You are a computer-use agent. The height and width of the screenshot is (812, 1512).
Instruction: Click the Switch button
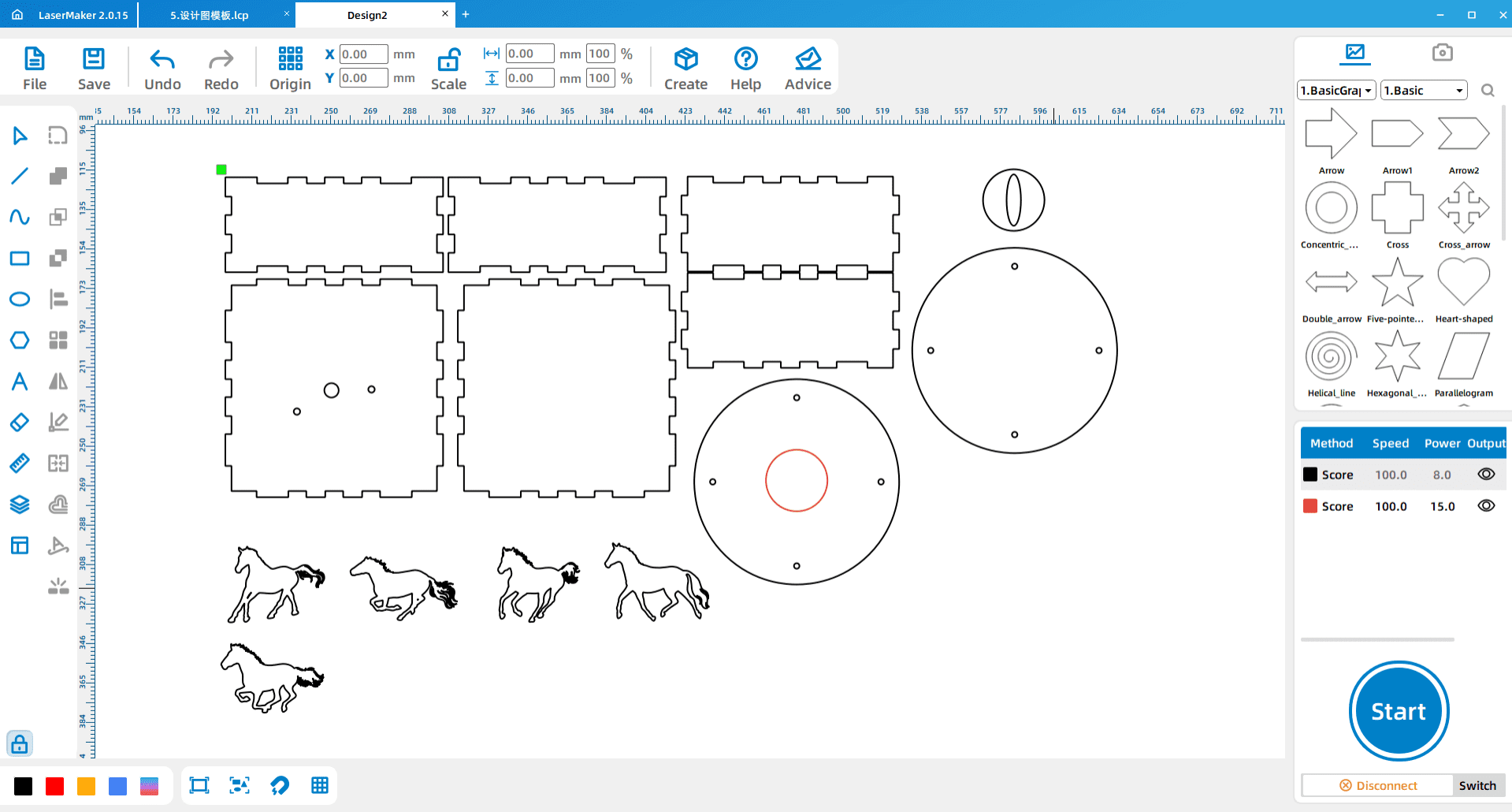pyautogui.click(x=1477, y=786)
